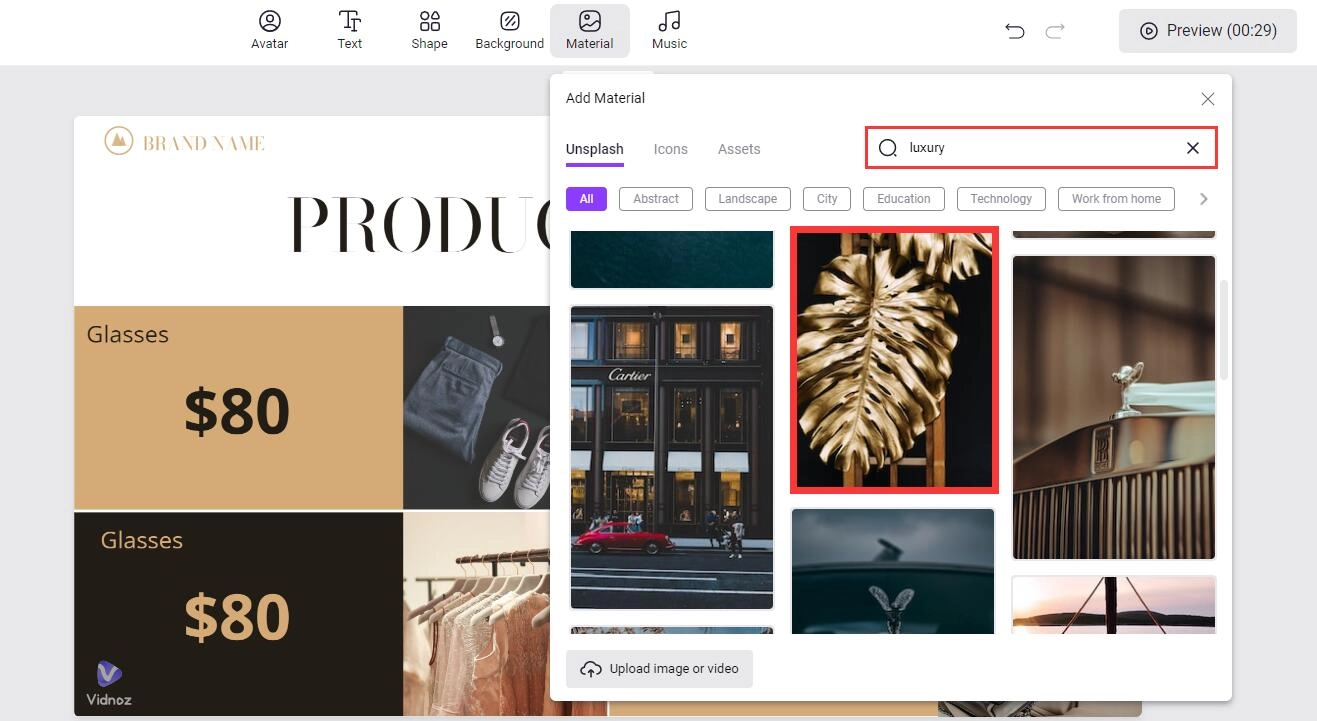Select the All category filter

[x=586, y=199]
